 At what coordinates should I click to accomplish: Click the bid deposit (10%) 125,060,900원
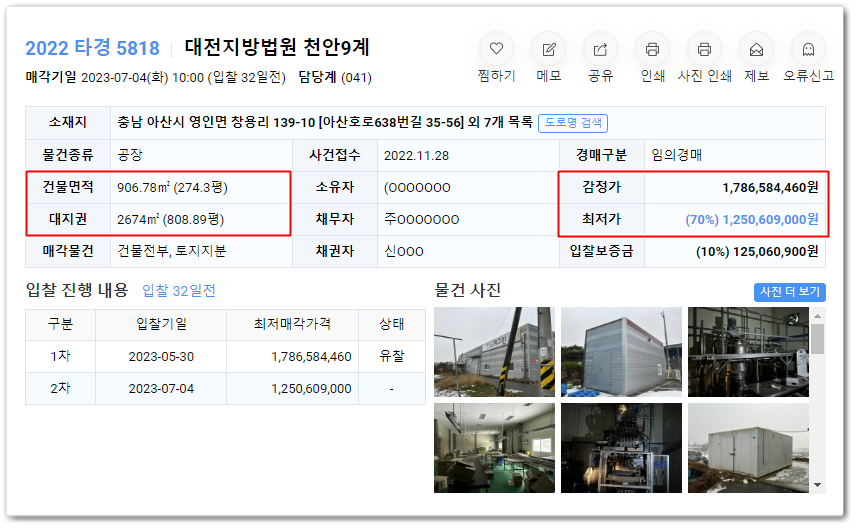(757, 252)
